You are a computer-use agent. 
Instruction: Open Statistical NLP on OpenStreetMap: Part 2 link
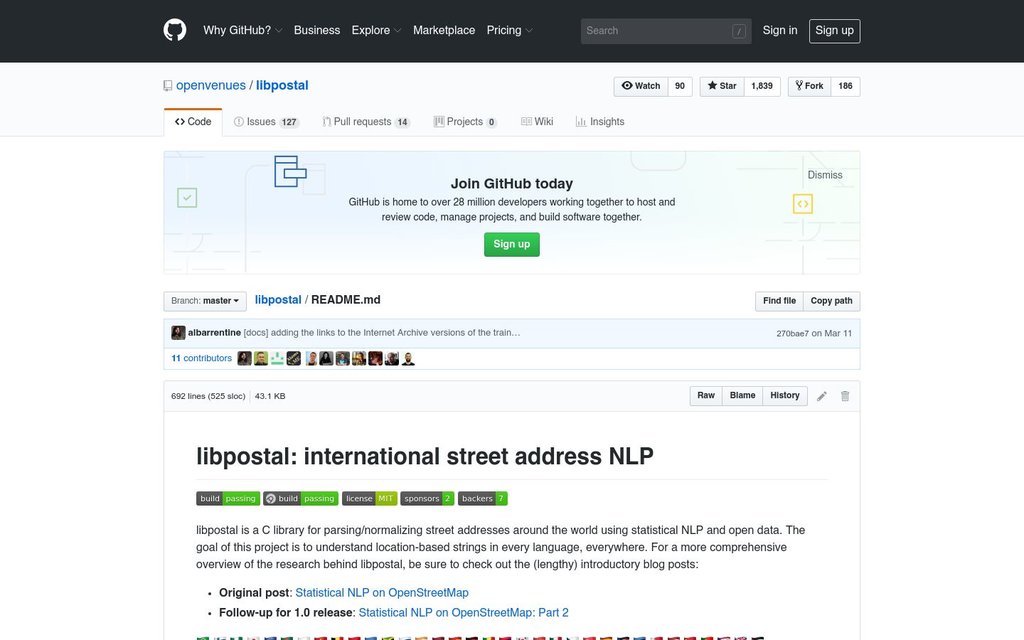click(464, 613)
